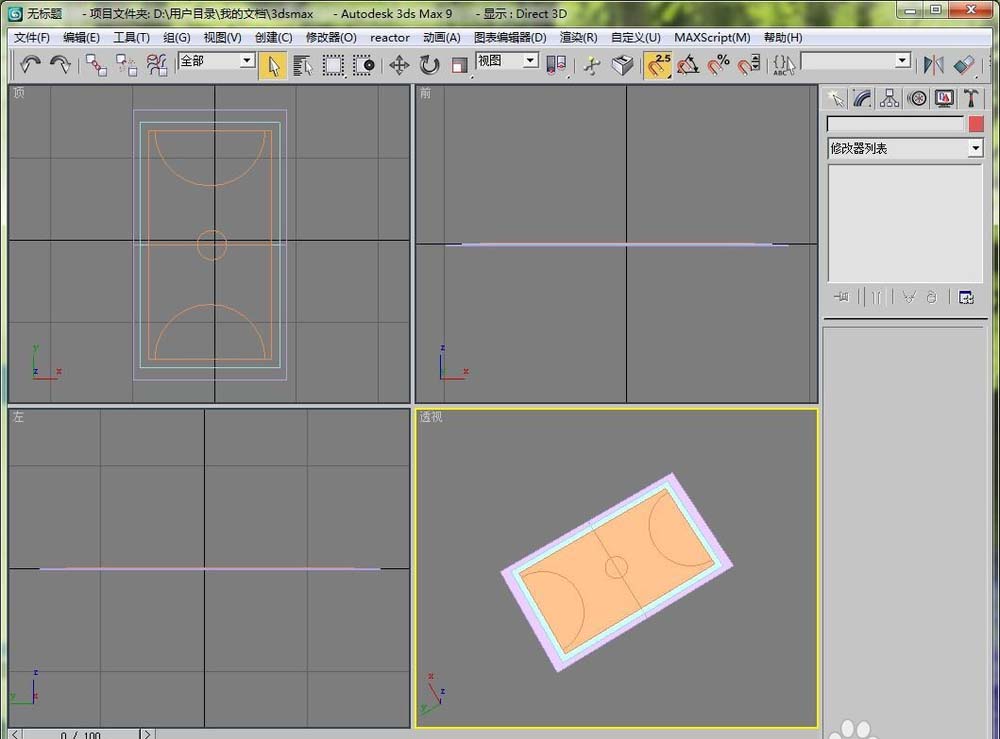Click the 顶 top viewport label
Image resolution: width=1000 pixels, height=739 pixels.
point(19,93)
